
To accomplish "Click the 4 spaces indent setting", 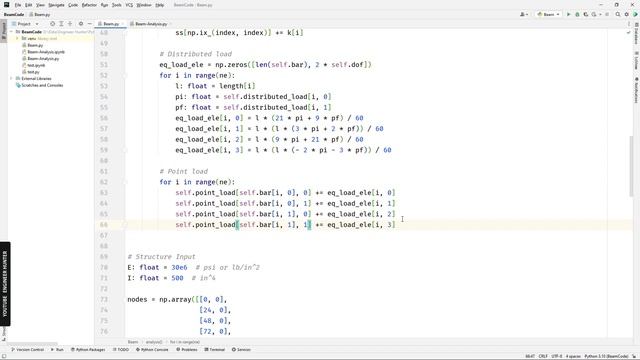I will (x=573, y=356).
